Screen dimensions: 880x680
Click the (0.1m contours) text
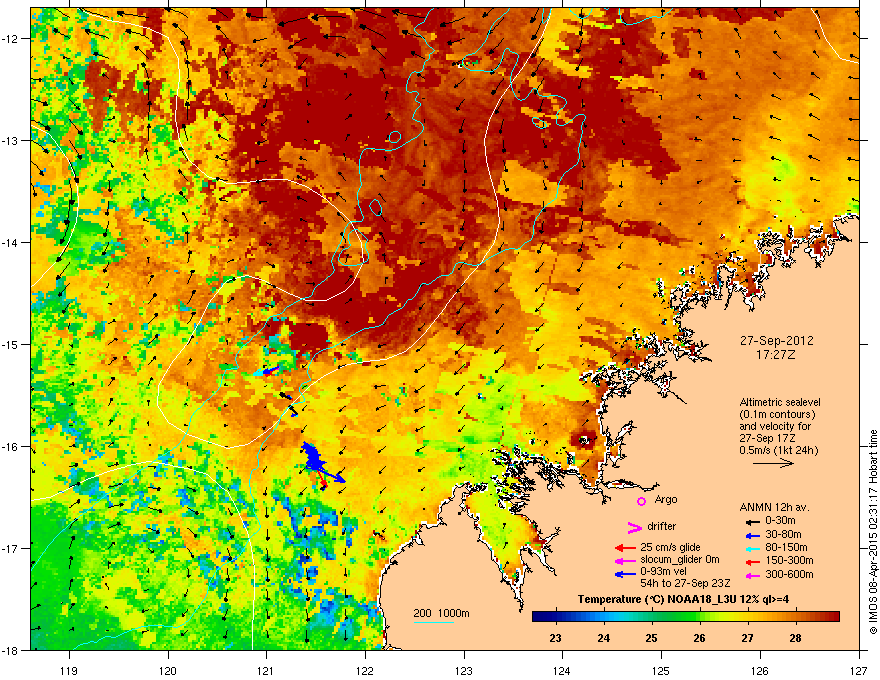coord(777,415)
